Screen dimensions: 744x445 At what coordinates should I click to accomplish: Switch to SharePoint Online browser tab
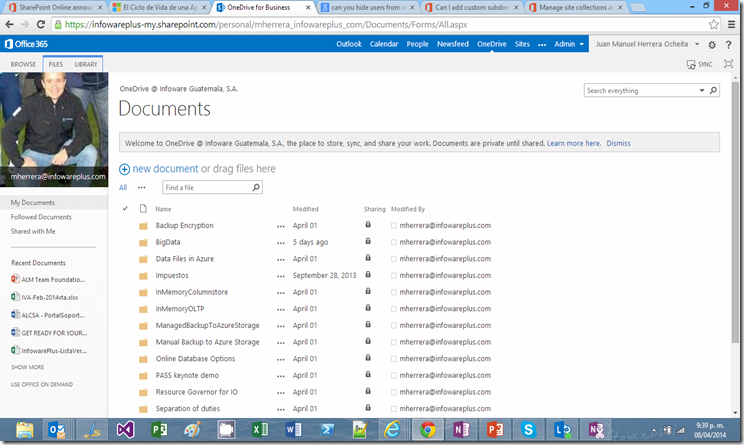56,7
